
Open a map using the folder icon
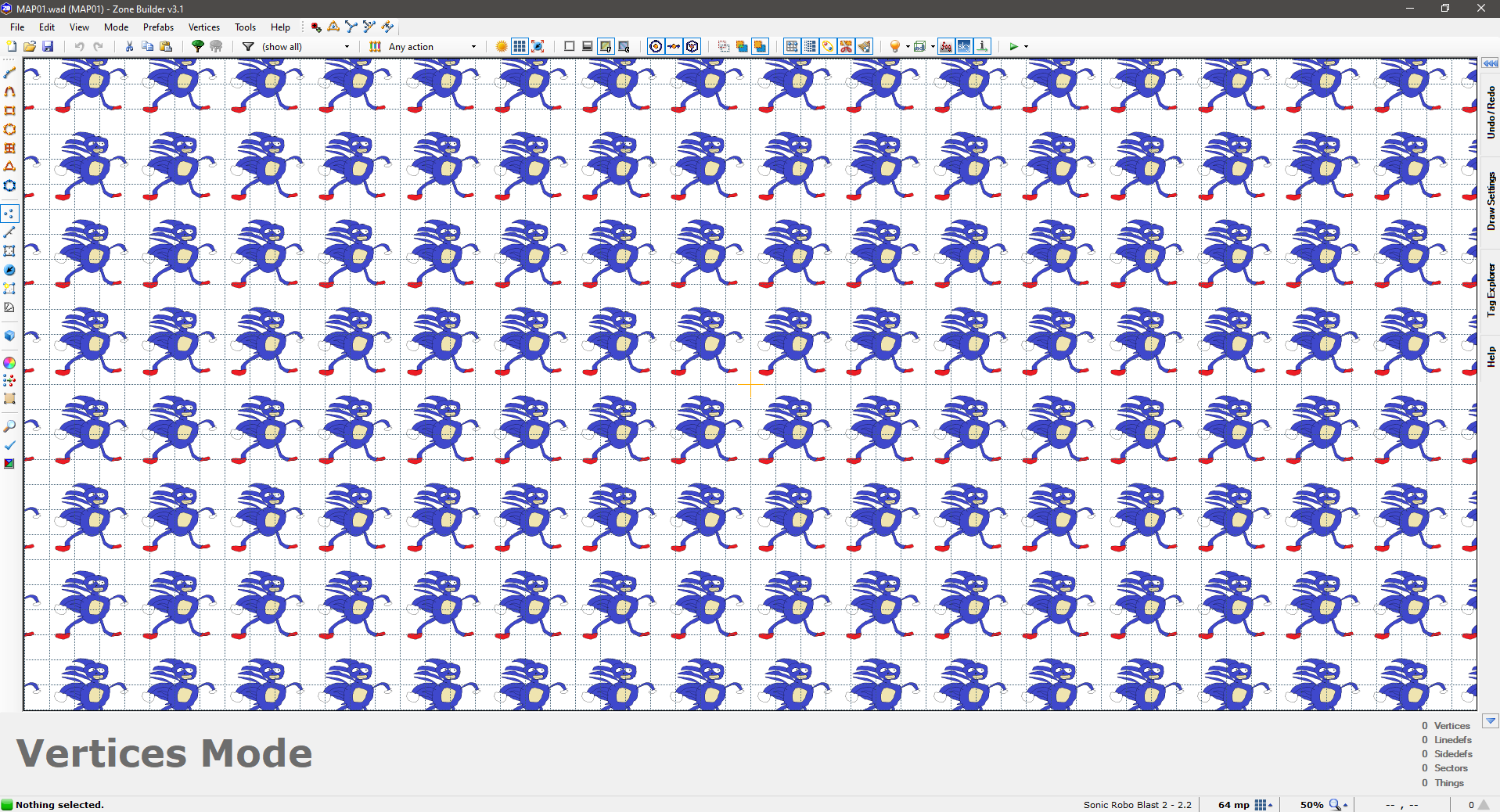[x=30, y=46]
